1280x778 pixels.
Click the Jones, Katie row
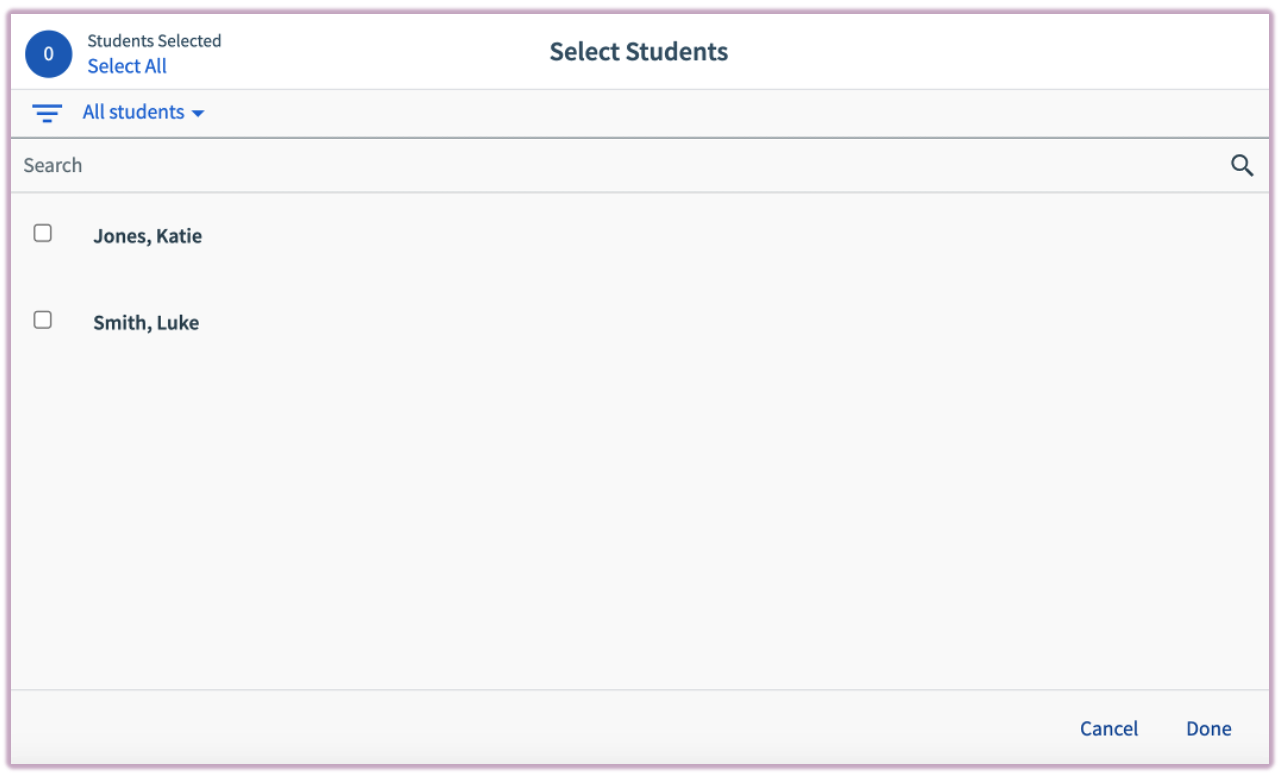pos(147,236)
